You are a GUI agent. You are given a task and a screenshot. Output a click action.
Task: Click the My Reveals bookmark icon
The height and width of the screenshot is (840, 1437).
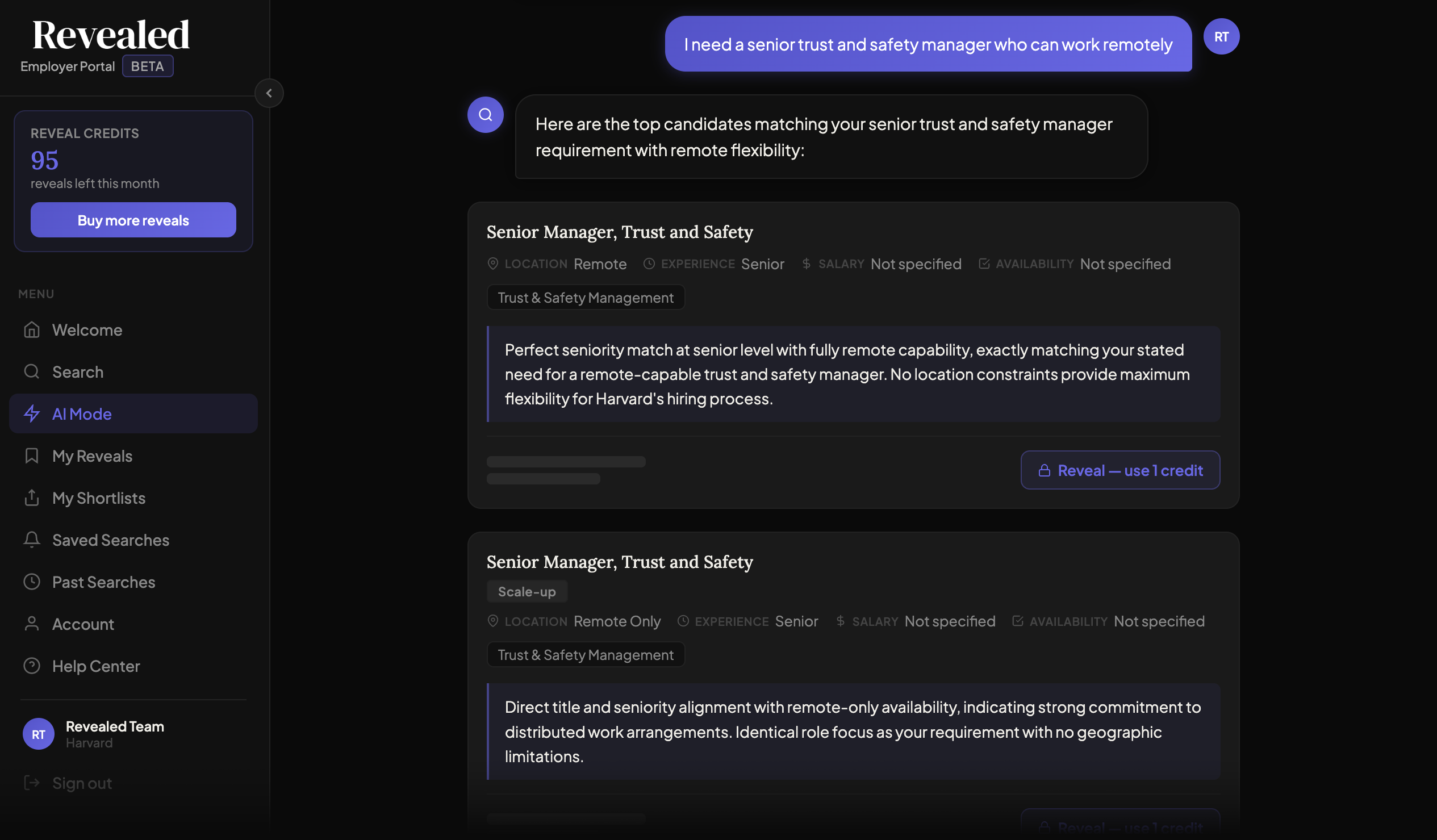pyautogui.click(x=32, y=455)
